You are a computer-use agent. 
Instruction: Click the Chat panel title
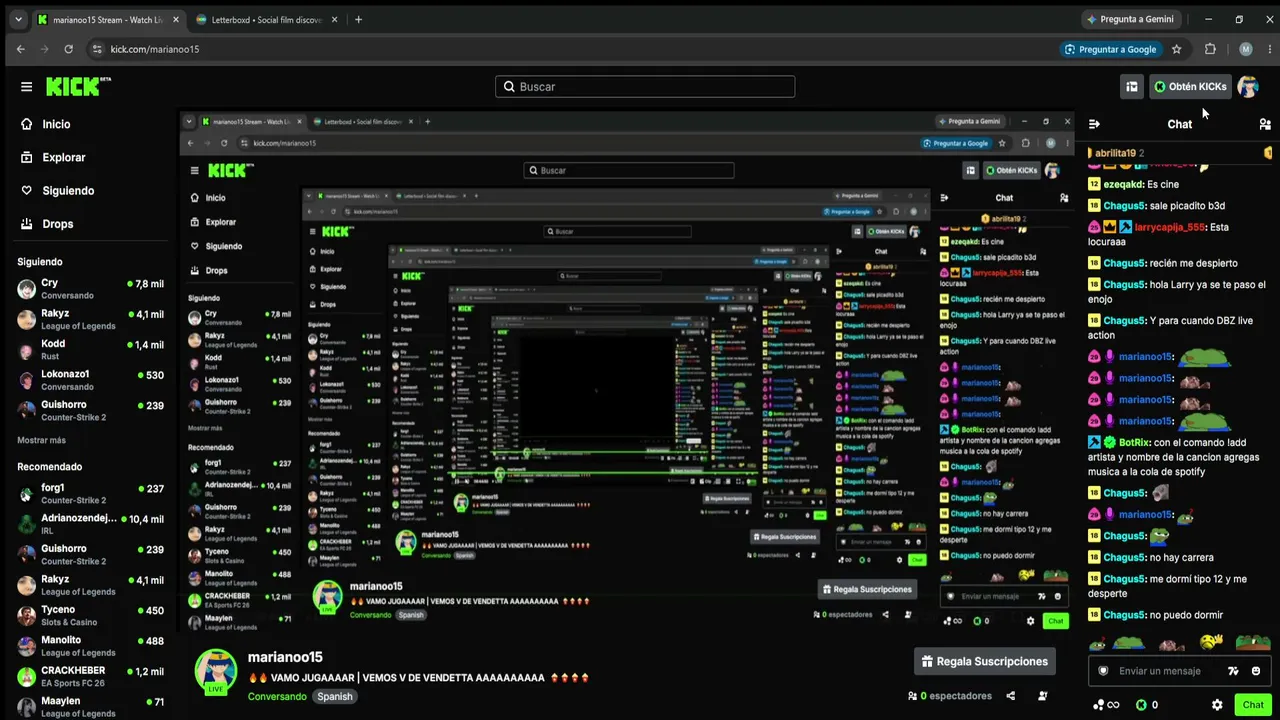(1180, 124)
